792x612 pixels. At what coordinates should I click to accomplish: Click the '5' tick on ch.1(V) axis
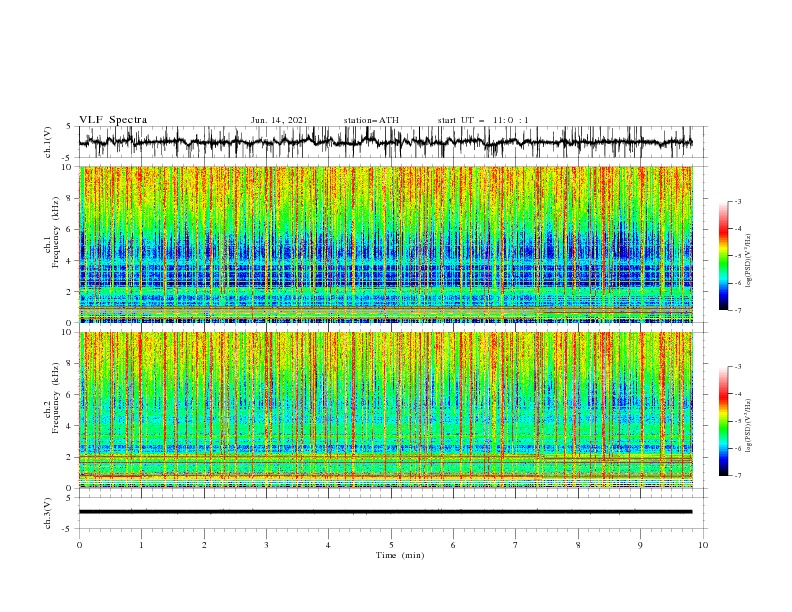pyautogui.click(x=69, y=126)
